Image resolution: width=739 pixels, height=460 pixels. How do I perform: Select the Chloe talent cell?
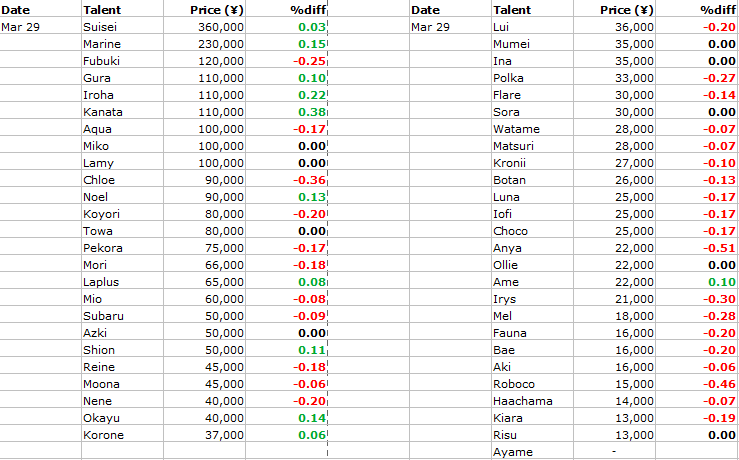[x=123, y=180]
